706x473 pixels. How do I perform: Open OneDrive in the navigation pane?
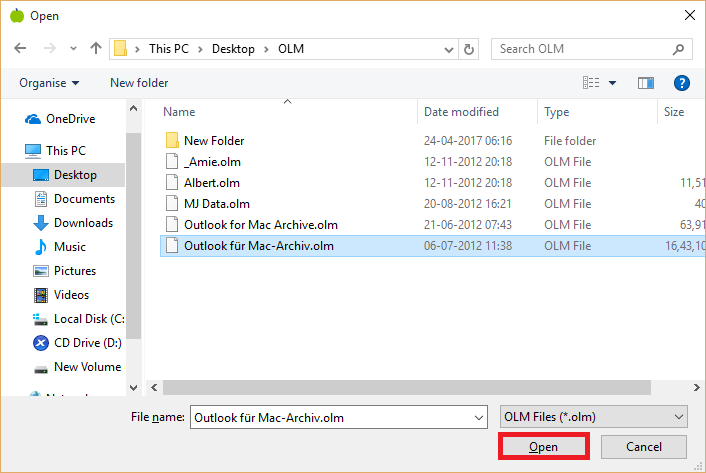tap(60, 119)
